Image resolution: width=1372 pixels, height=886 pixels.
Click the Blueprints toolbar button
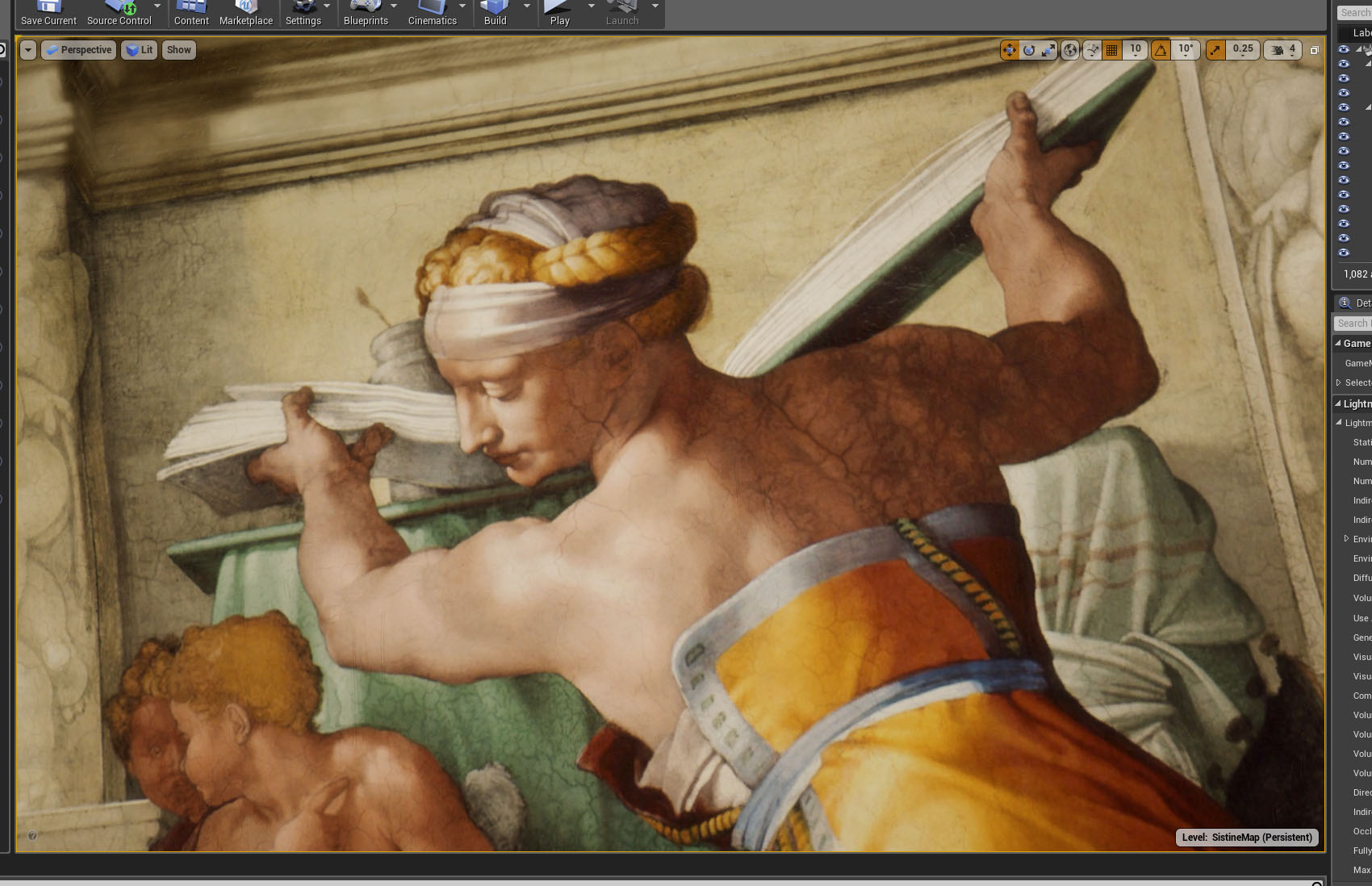pyautogui.click(x=366, y=14)
